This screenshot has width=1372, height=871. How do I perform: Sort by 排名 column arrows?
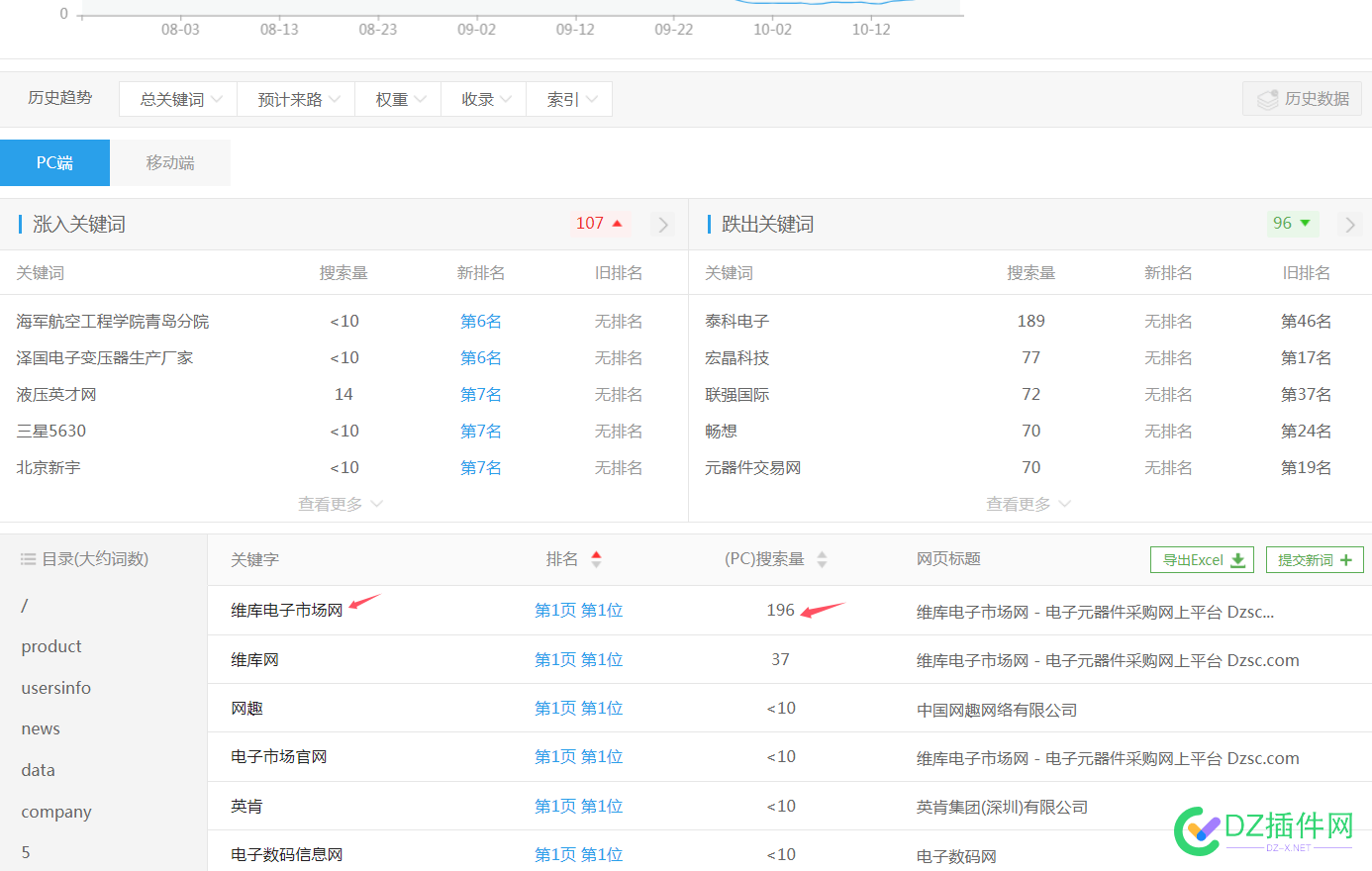[x=596, y=559]
